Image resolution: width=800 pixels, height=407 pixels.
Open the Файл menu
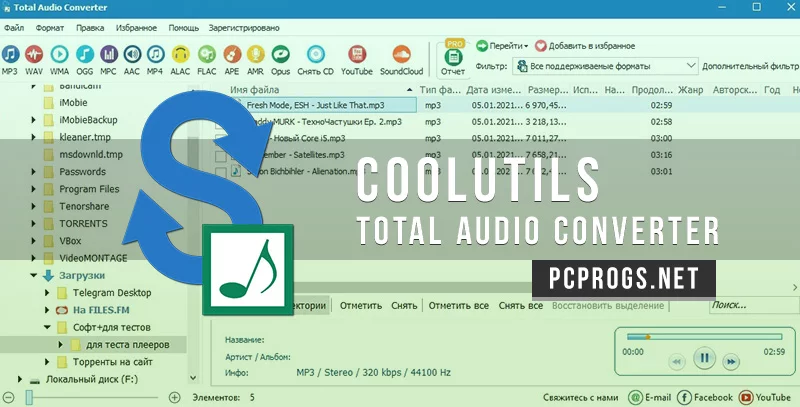point(13,28)
